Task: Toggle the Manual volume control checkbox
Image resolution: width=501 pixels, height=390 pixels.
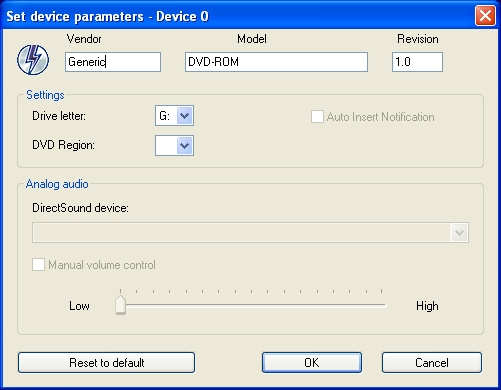Action: 38,265
